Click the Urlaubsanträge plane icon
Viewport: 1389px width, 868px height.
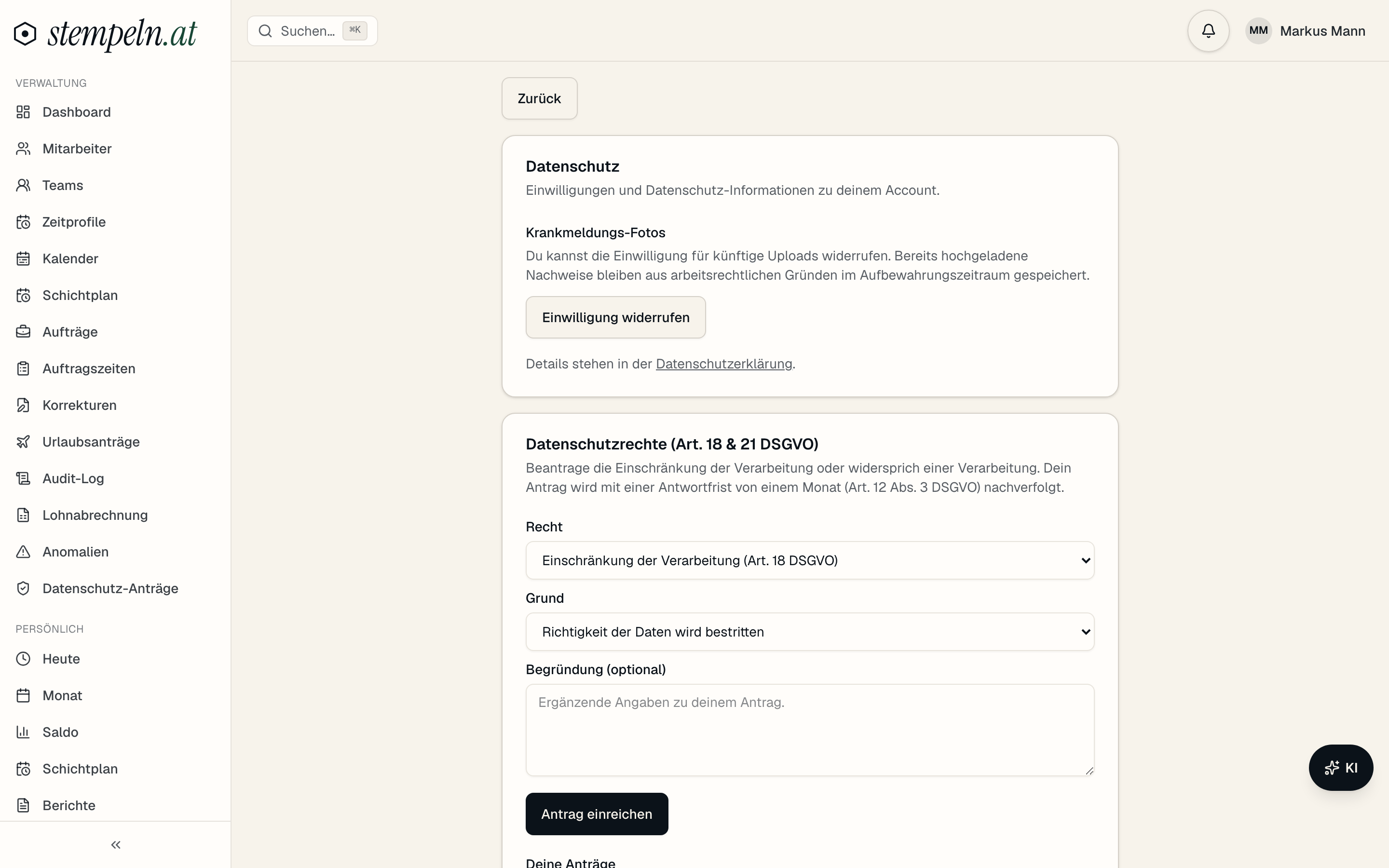[x=23, y=442]
